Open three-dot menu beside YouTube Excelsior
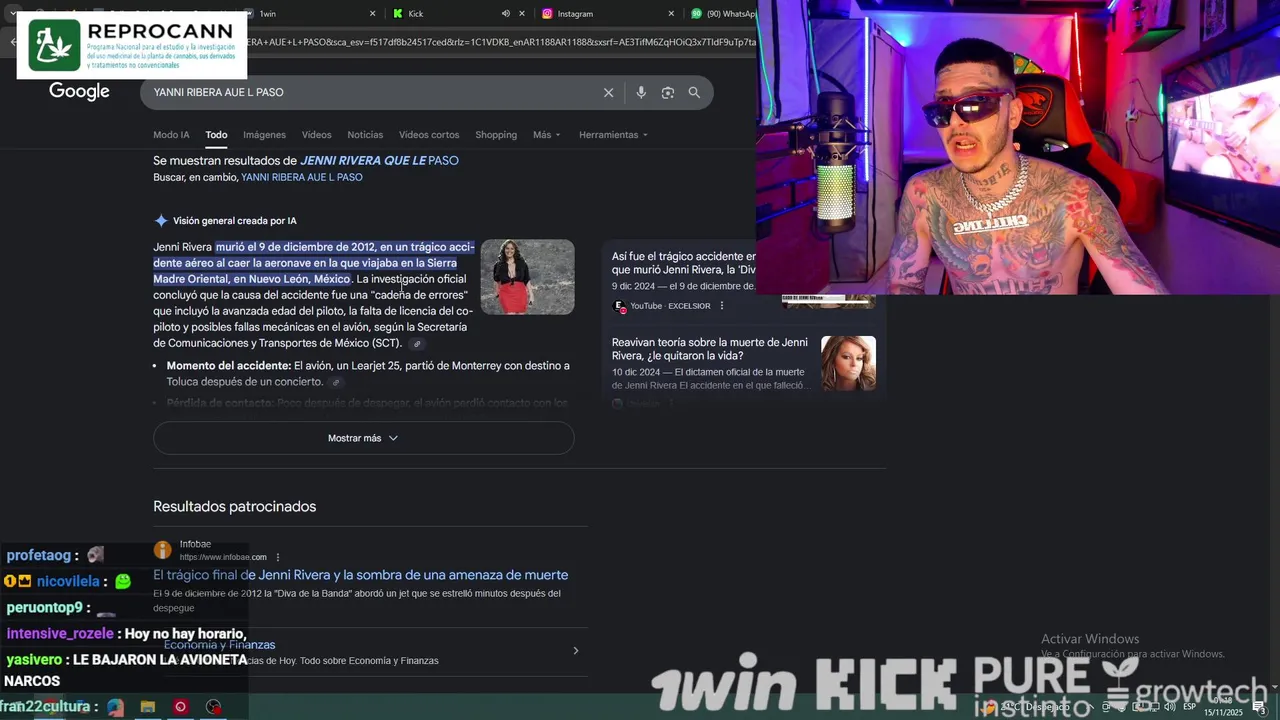1280x720 pixels. 721,306
